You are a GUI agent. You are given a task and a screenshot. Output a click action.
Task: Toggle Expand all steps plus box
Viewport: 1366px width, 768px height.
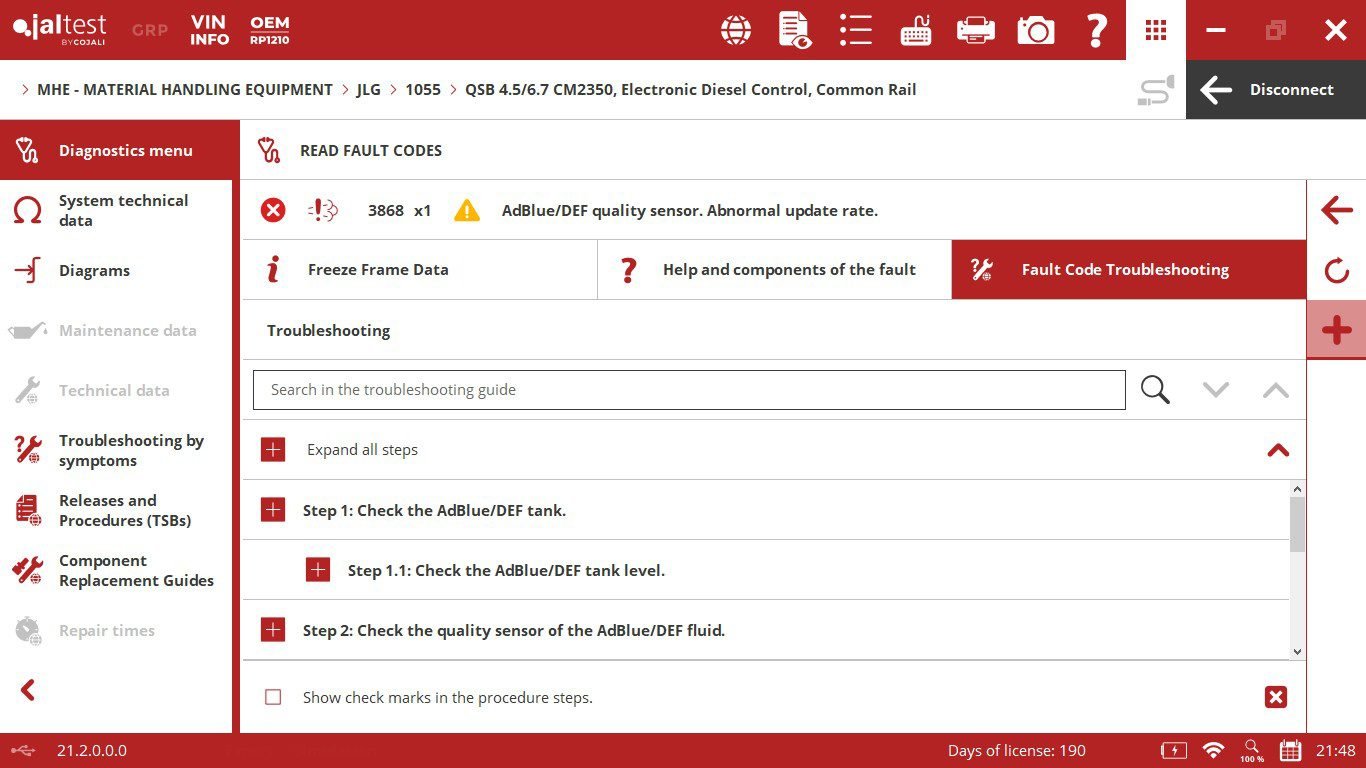[273, 450]
